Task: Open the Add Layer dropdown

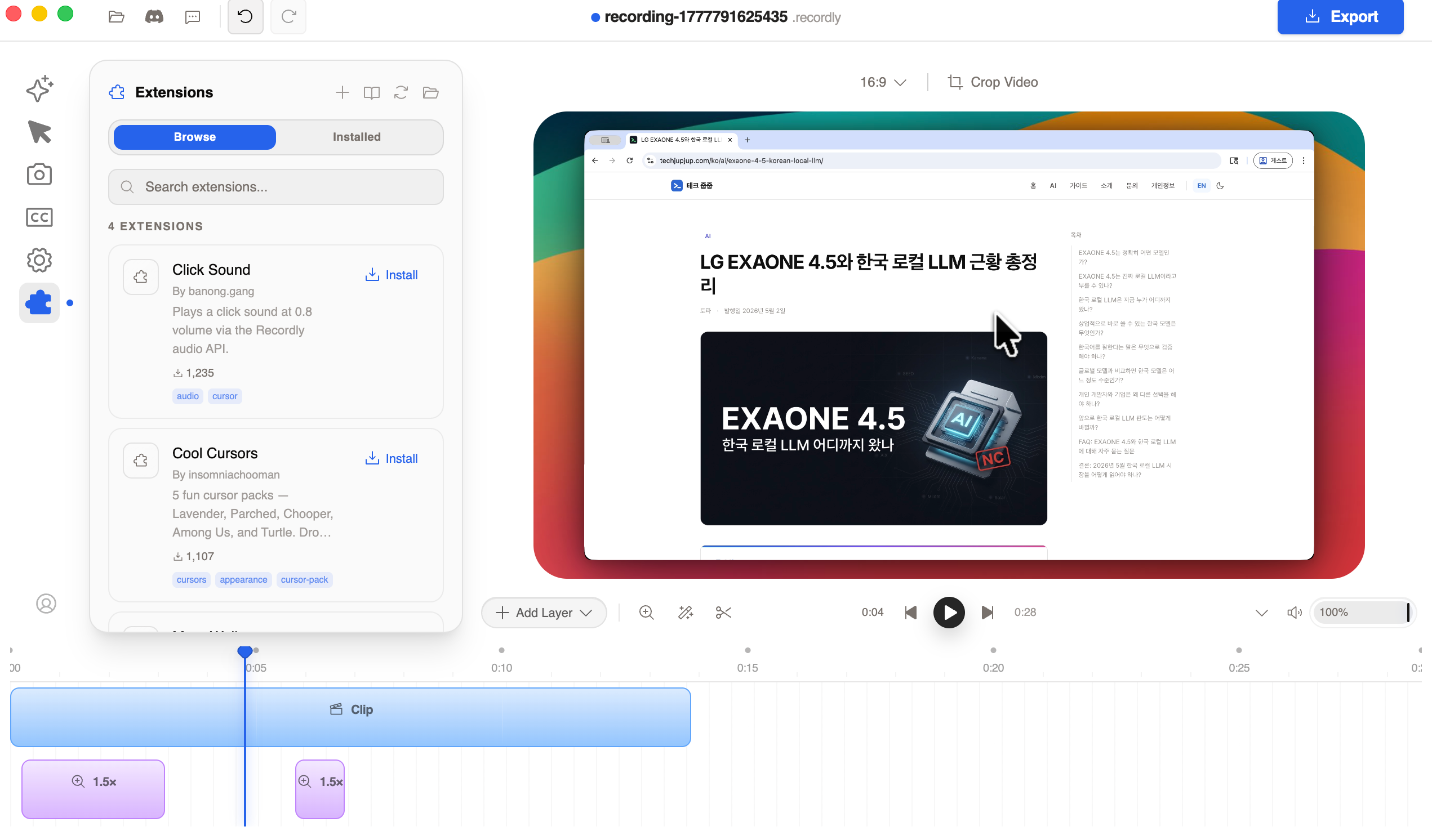Action: pyautogui.click(x=544, y=612)
